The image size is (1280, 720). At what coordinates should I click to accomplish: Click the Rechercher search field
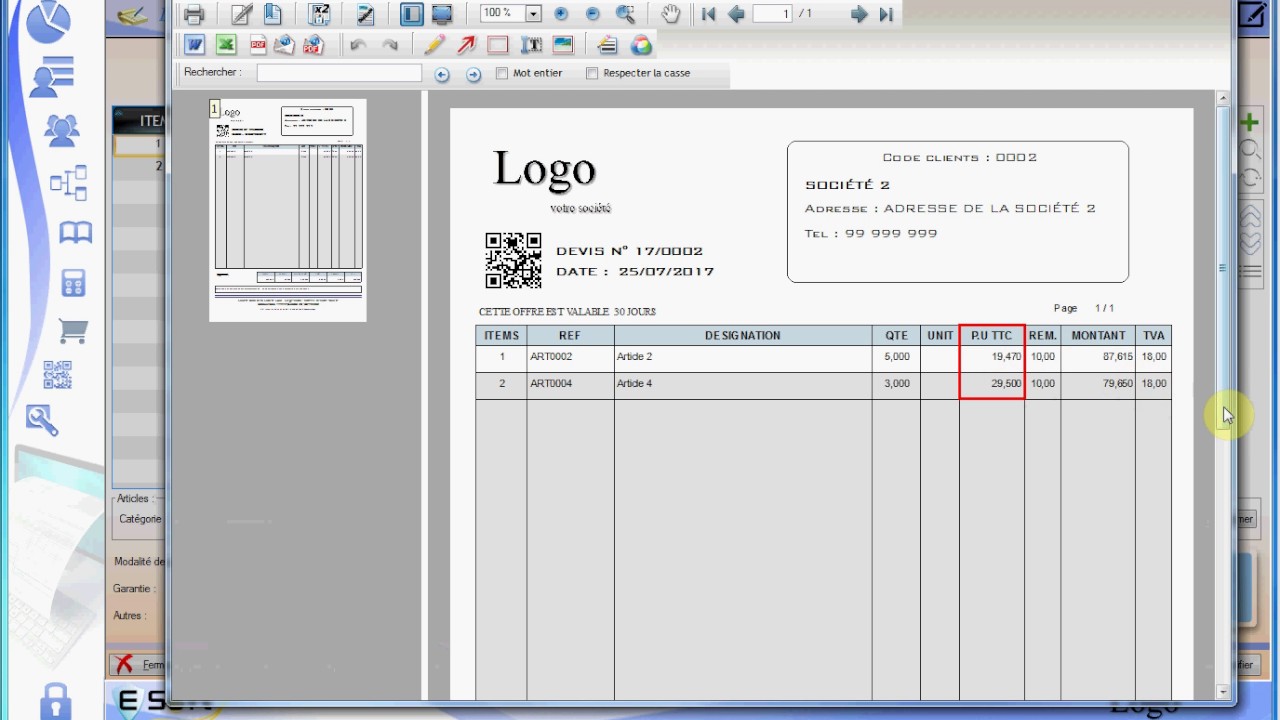point(339,73)
